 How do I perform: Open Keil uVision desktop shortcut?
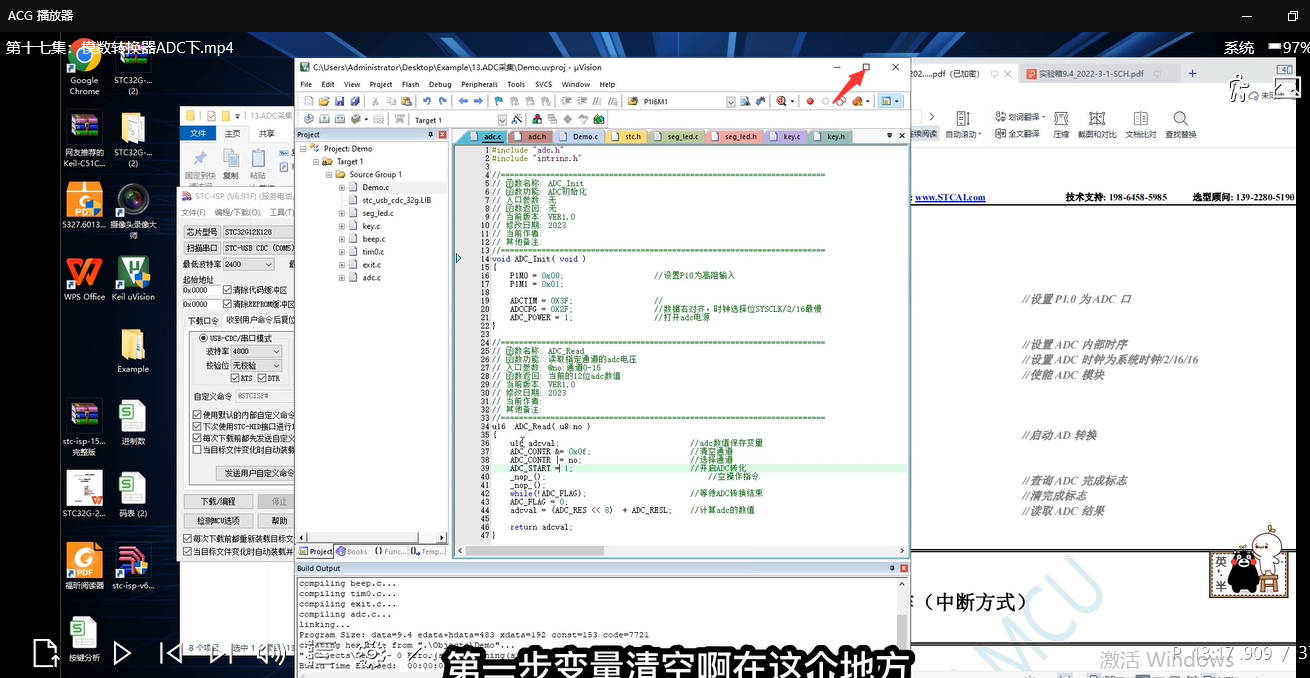133,278
